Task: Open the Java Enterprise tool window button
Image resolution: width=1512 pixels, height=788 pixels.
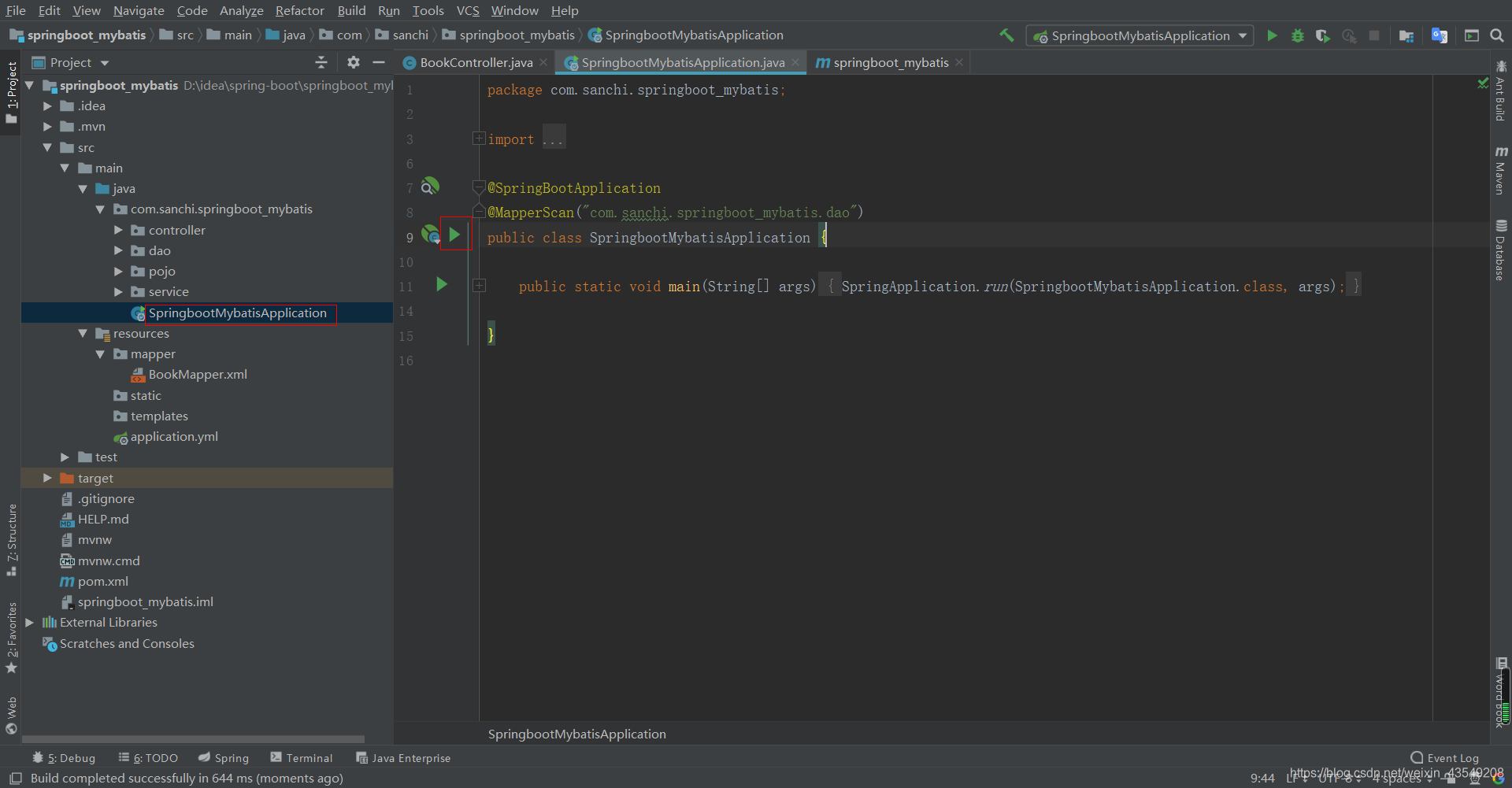Action: pos(403,758)
